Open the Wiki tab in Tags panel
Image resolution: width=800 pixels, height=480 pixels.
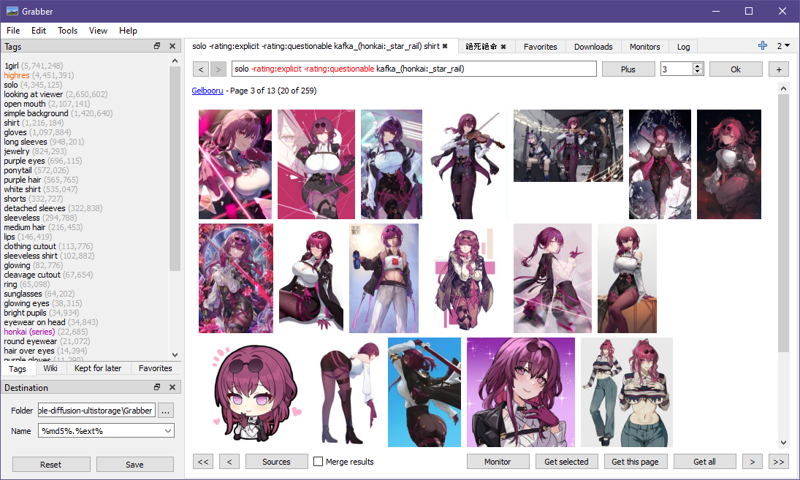click(50, 368)
